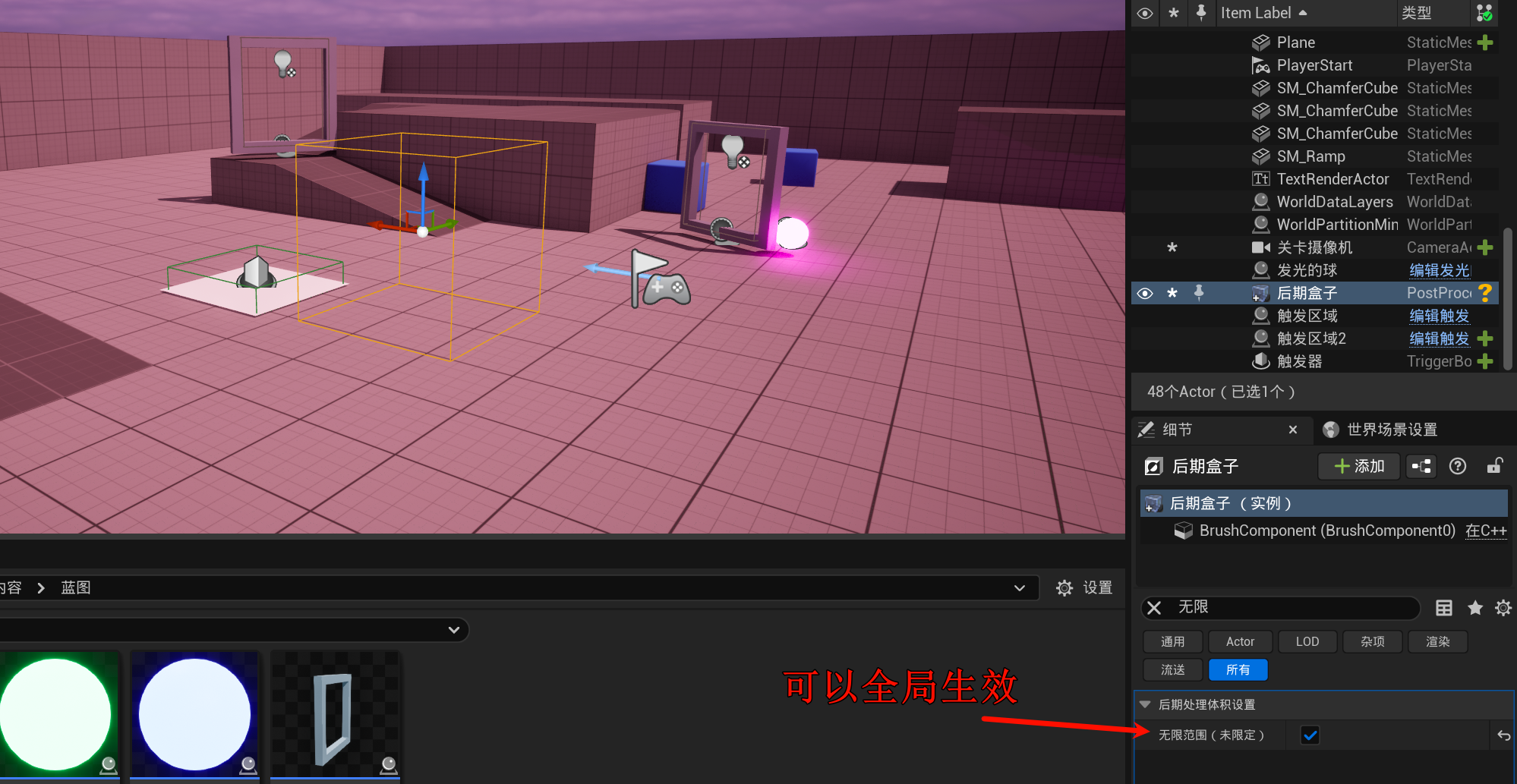Switch to 世界场景设置 tab
Screen dimensions: 1517x784
(x=1391, y=430)
